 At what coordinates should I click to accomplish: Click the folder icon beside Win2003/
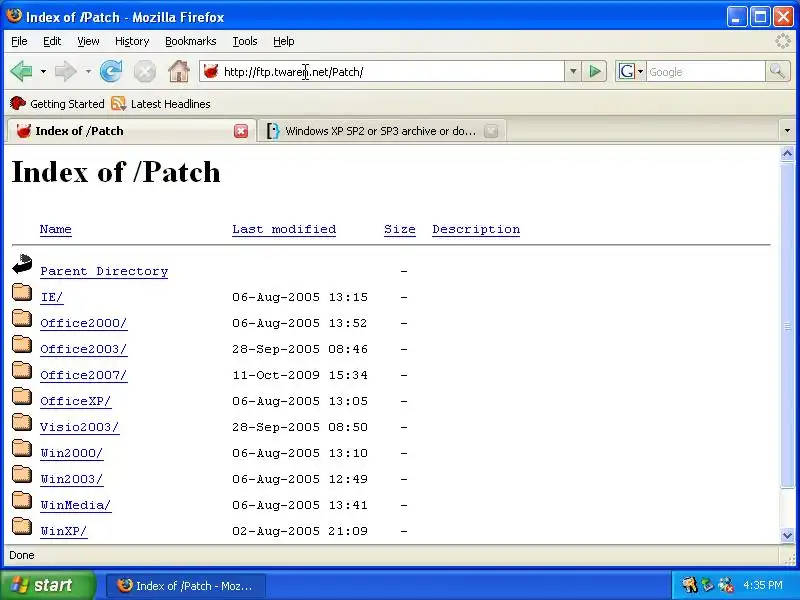[x=22, y=474]
